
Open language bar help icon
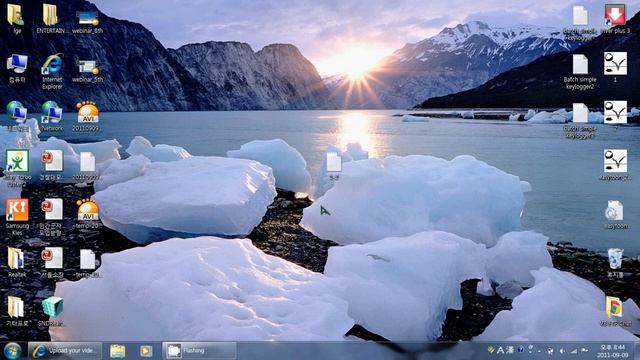coord(520,350)
